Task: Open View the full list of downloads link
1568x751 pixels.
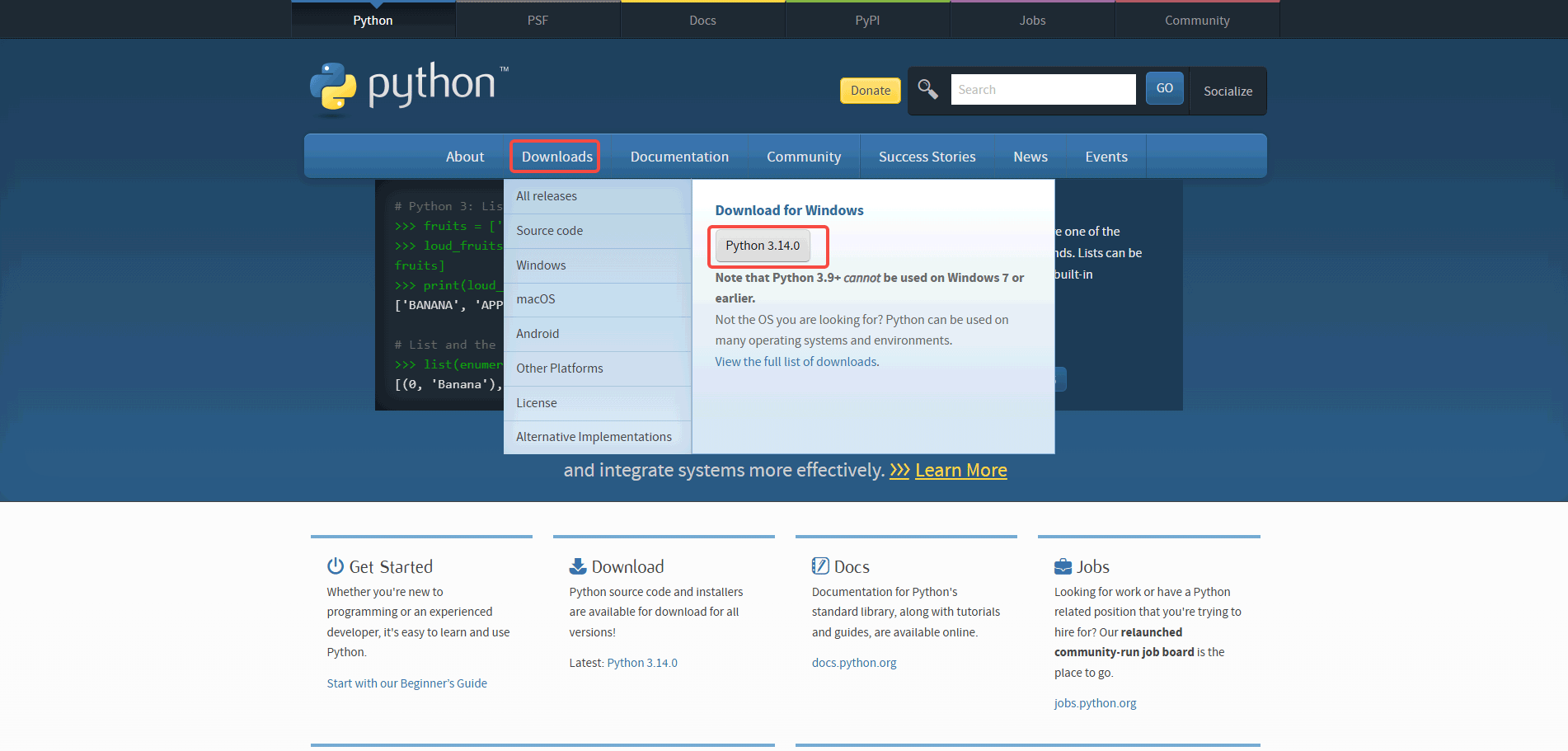Action: 796,362
